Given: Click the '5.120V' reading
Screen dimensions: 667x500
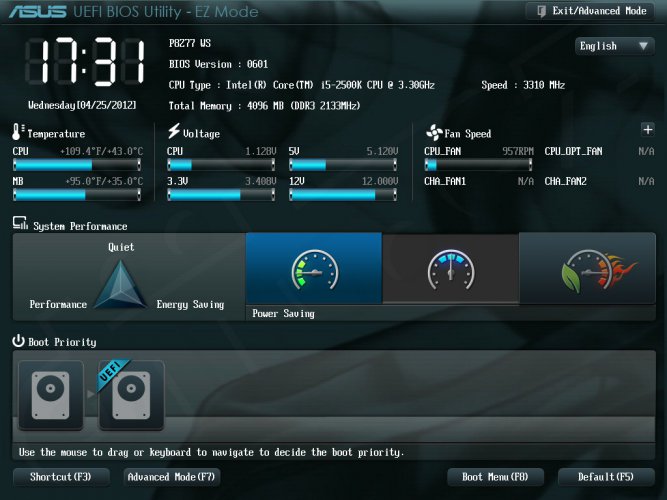Looking at the screenshot, I should coord(382,151).
